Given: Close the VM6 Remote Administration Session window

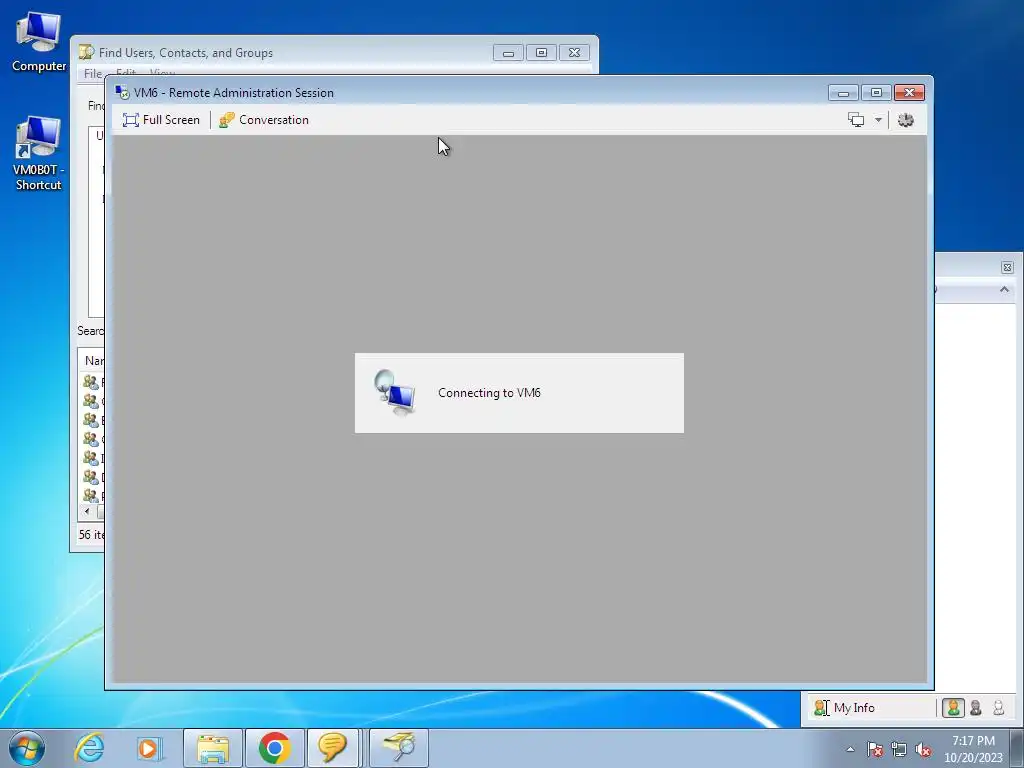Looking at the screenshot, I should pos(909,93).
